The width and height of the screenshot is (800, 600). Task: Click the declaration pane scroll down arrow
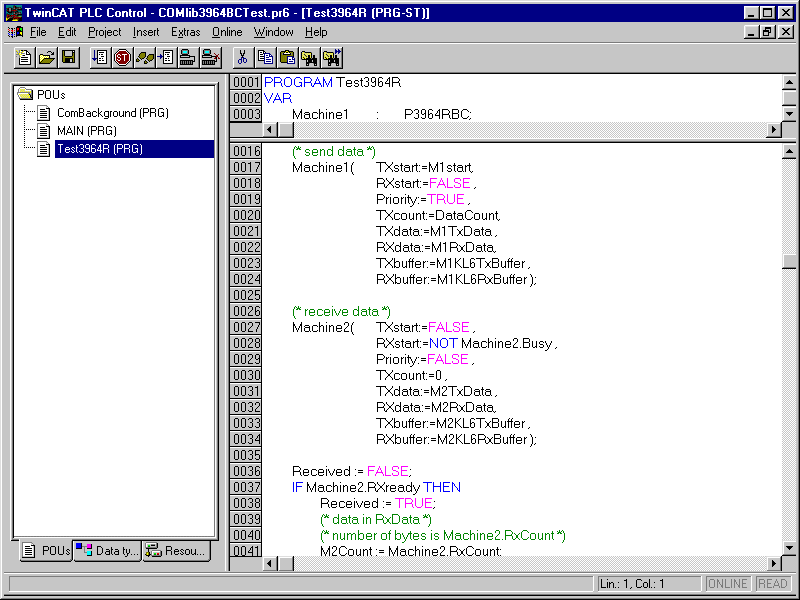789,113
